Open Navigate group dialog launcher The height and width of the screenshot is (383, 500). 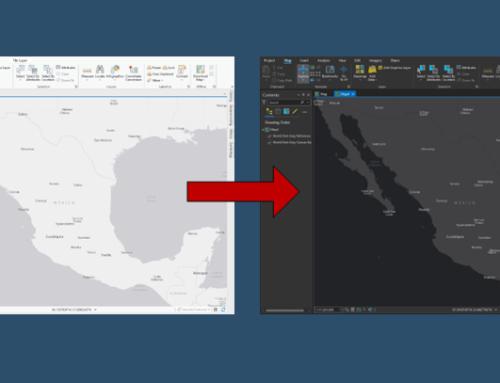click(x=349, y=87)
